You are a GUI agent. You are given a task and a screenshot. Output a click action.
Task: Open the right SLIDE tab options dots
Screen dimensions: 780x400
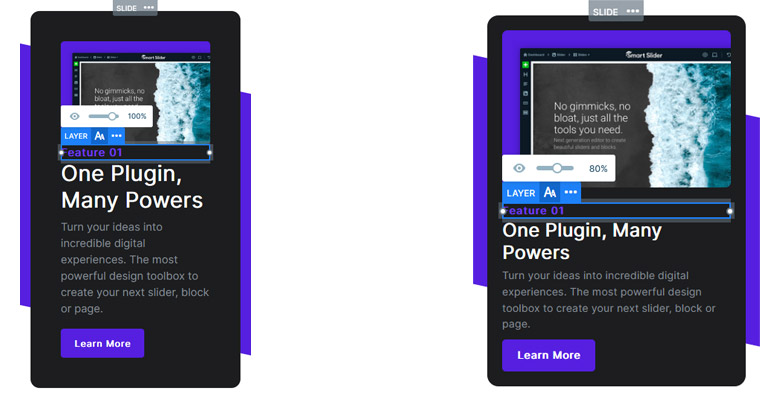coord(633,11)
